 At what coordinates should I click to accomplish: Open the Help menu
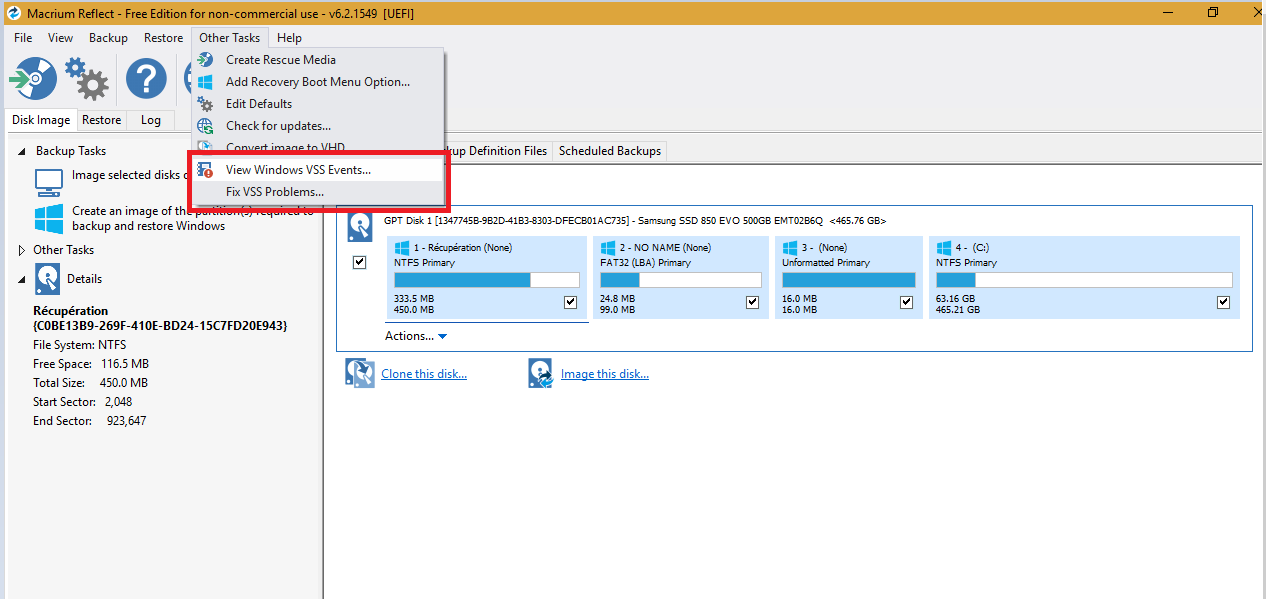(289, 38)
